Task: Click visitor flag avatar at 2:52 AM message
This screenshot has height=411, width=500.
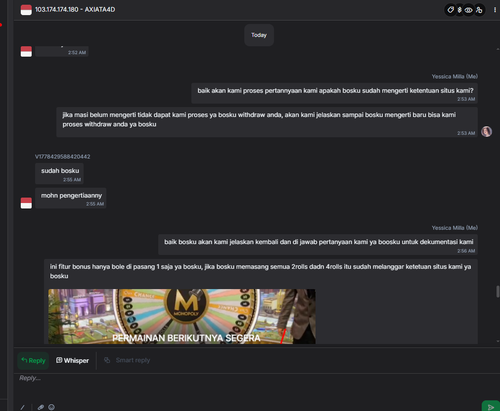Action: (26, 52)
